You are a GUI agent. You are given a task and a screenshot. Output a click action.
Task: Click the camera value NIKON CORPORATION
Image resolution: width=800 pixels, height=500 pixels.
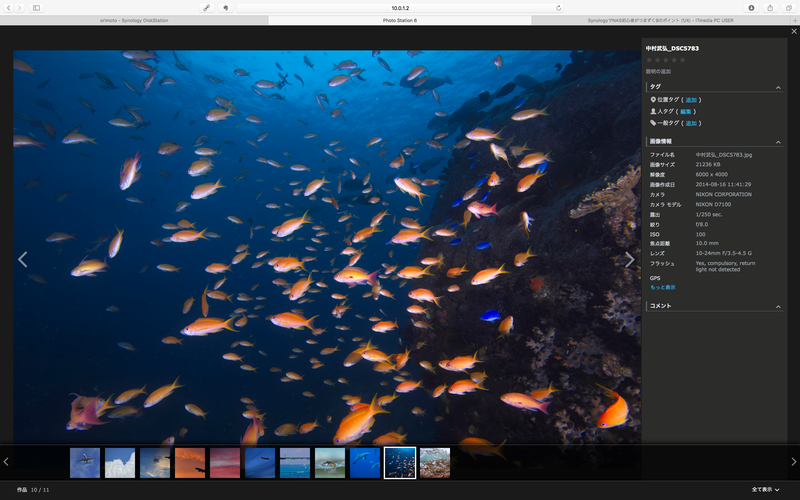[x=723, y=194]
